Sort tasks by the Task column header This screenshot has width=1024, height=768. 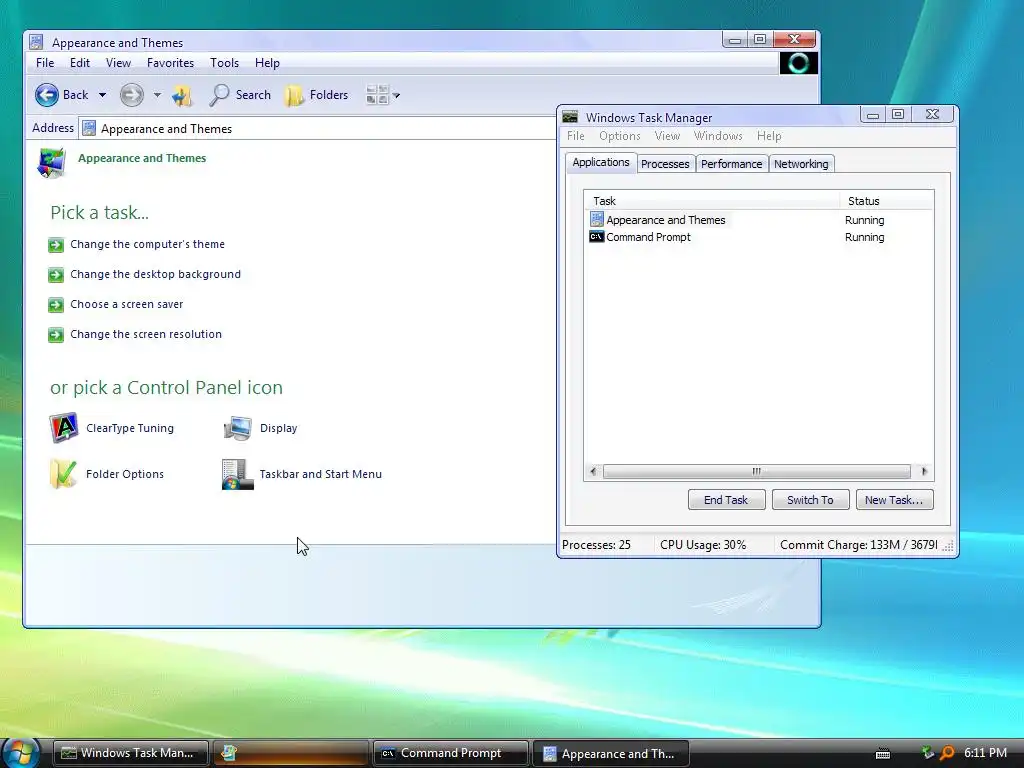coord(712,201)
